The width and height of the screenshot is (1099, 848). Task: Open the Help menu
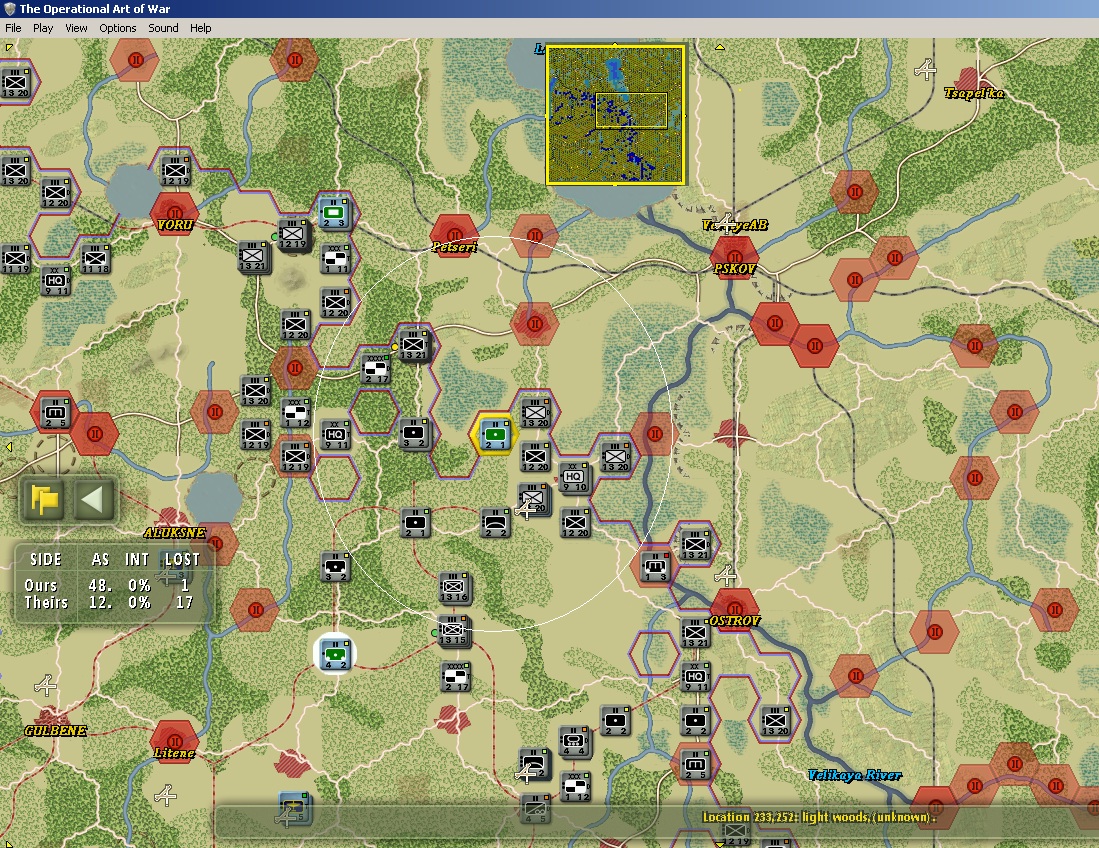[x=200, y=28]
